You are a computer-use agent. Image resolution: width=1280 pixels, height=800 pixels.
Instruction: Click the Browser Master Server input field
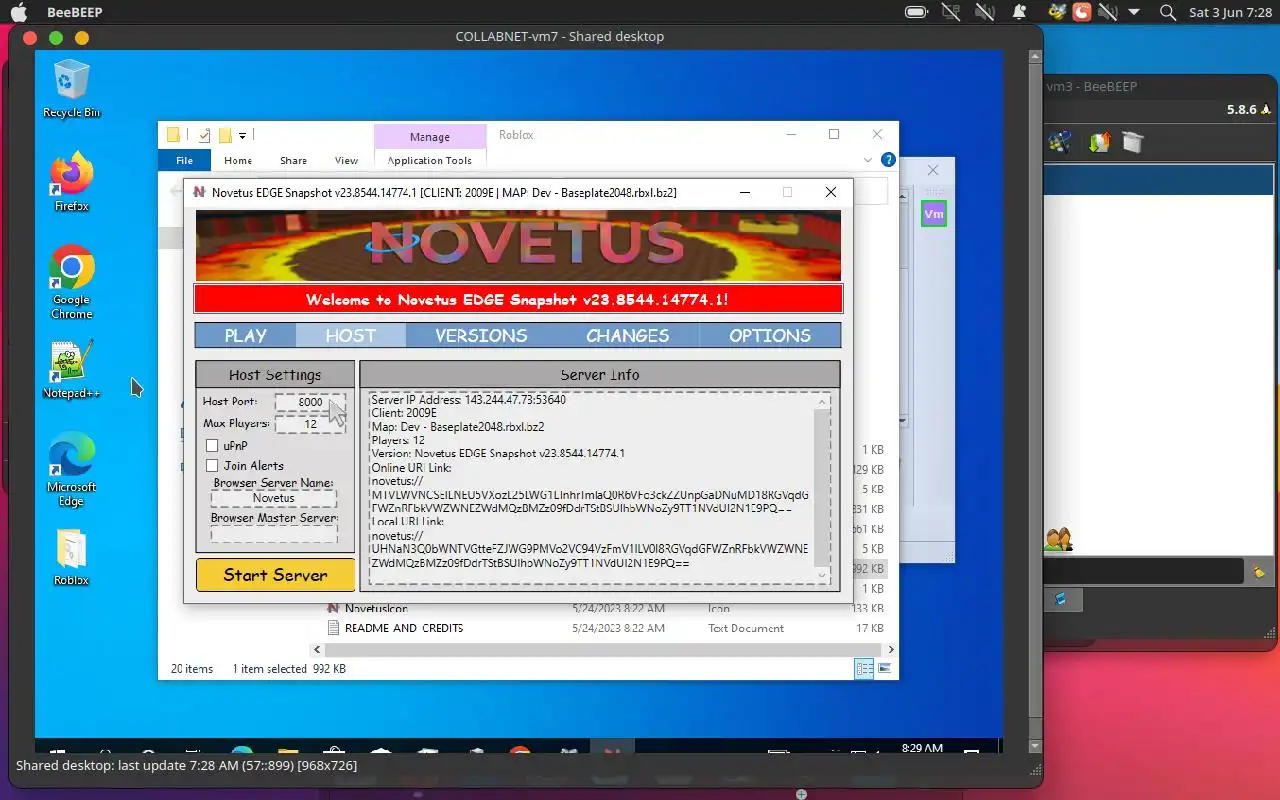(274, 533)
